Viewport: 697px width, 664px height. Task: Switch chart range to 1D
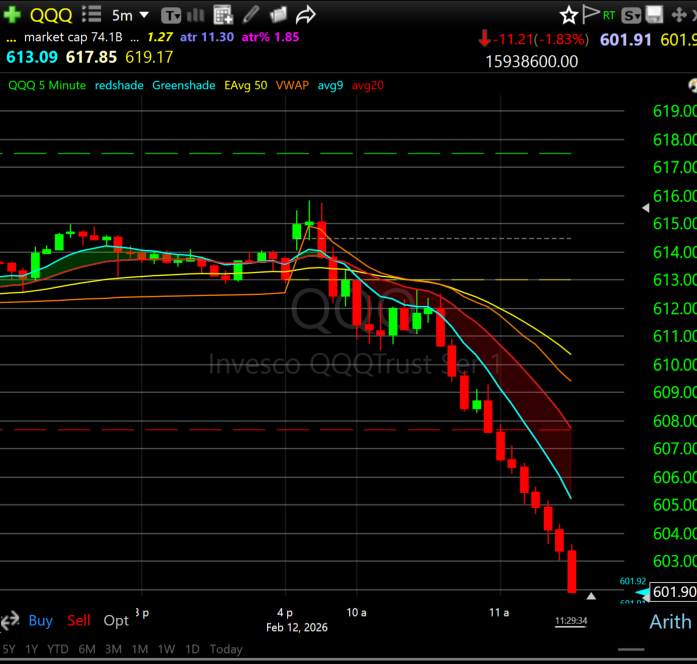click(x=192, y=649)
